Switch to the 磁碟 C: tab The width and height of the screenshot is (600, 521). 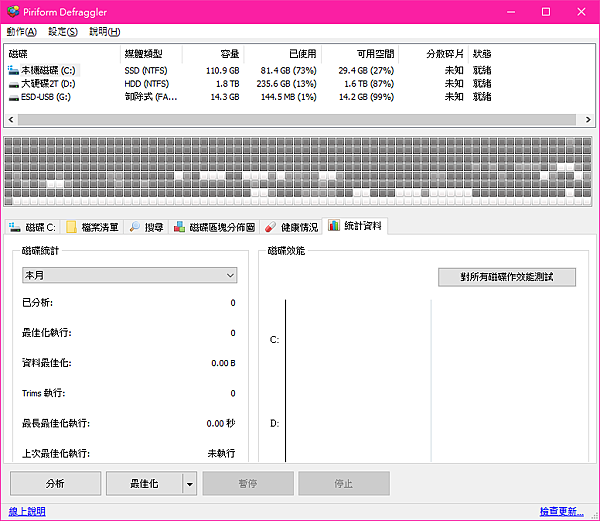[x=33, y=227]
